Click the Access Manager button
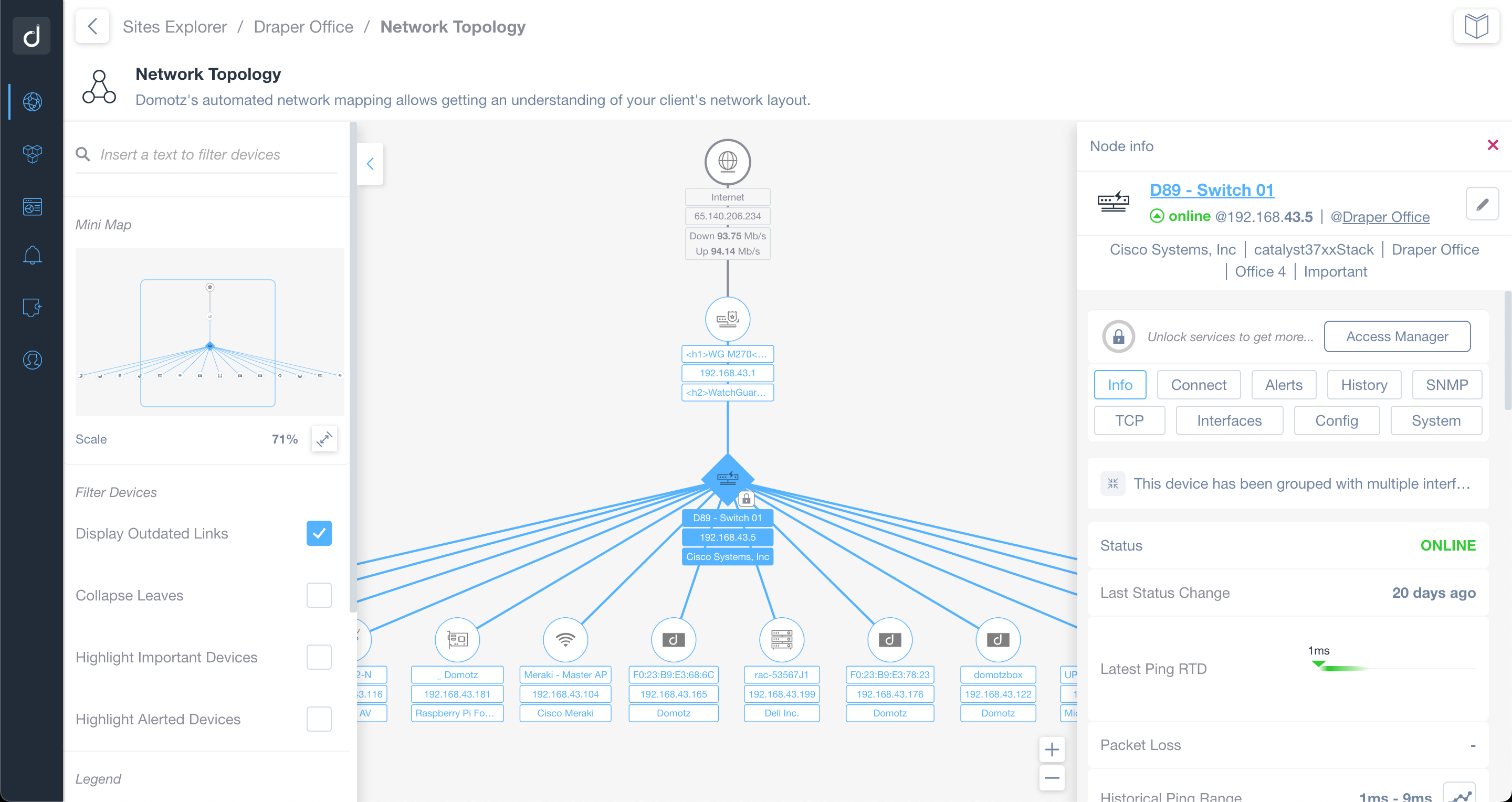The width and height of the screenshot is (1512, 802). tap(1397, 336)
